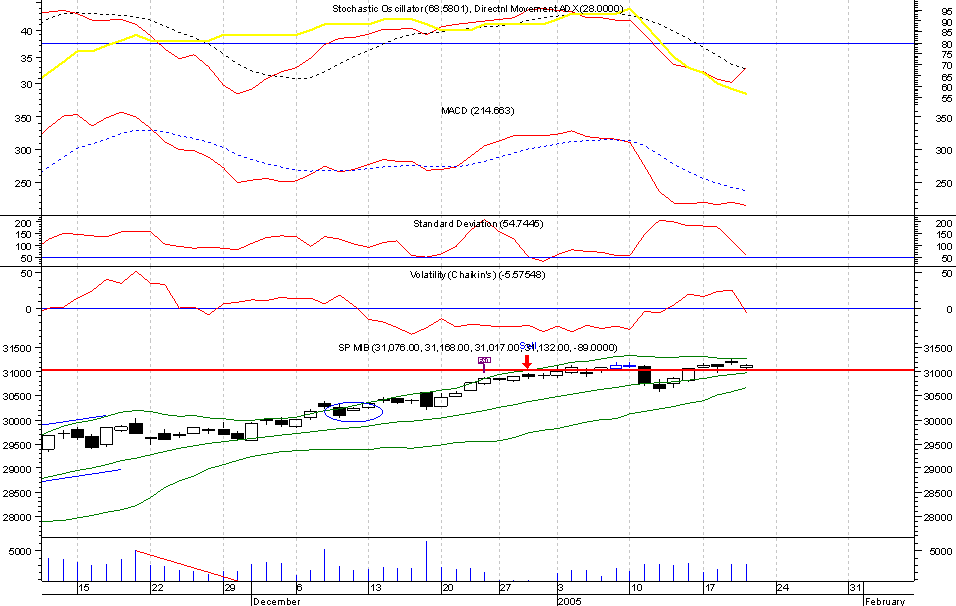Select the 35 value on the ADX scale
956x606 pixels.
(27, 59)
